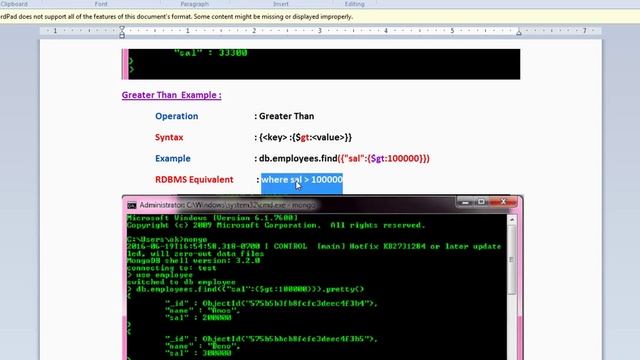Click the 'MongoDB shell version: 3.2.0' console line
Image resolution: width=640 pixels, height=360 pixels.
pos(193,261)
